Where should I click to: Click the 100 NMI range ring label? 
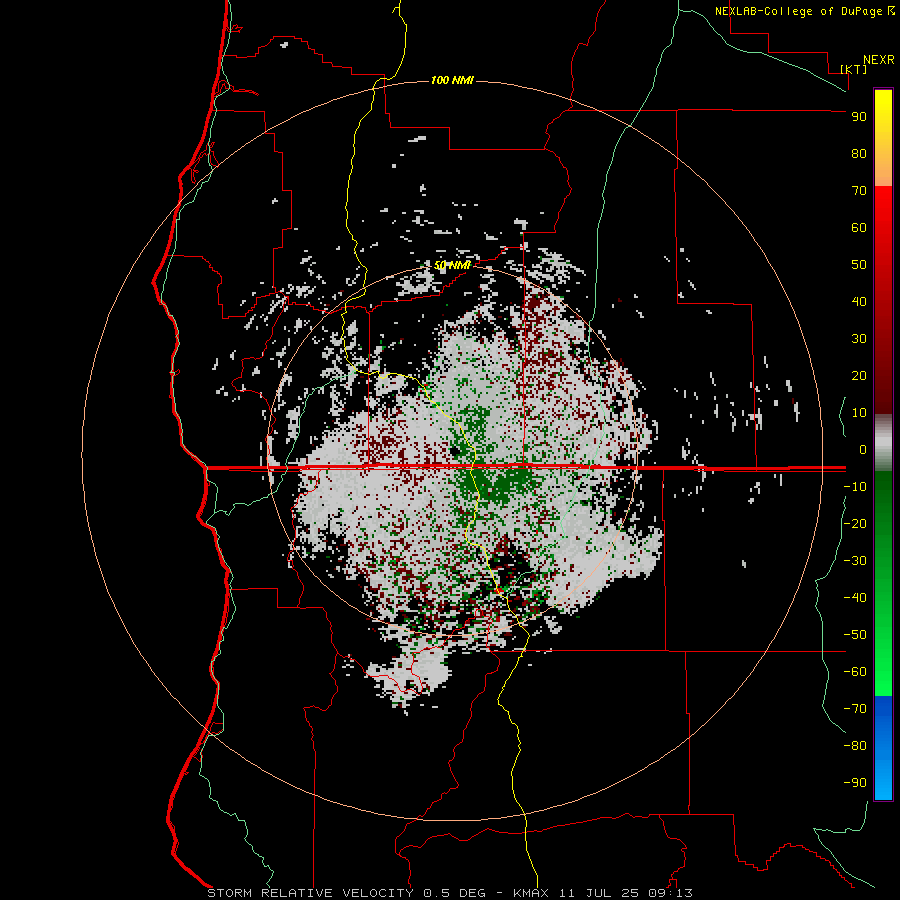(x=452, y=80)
